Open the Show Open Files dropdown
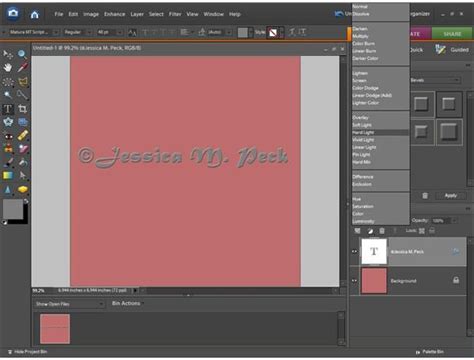Image resolution: width=474 pixels, height=360 pixels. click(69, 304)
